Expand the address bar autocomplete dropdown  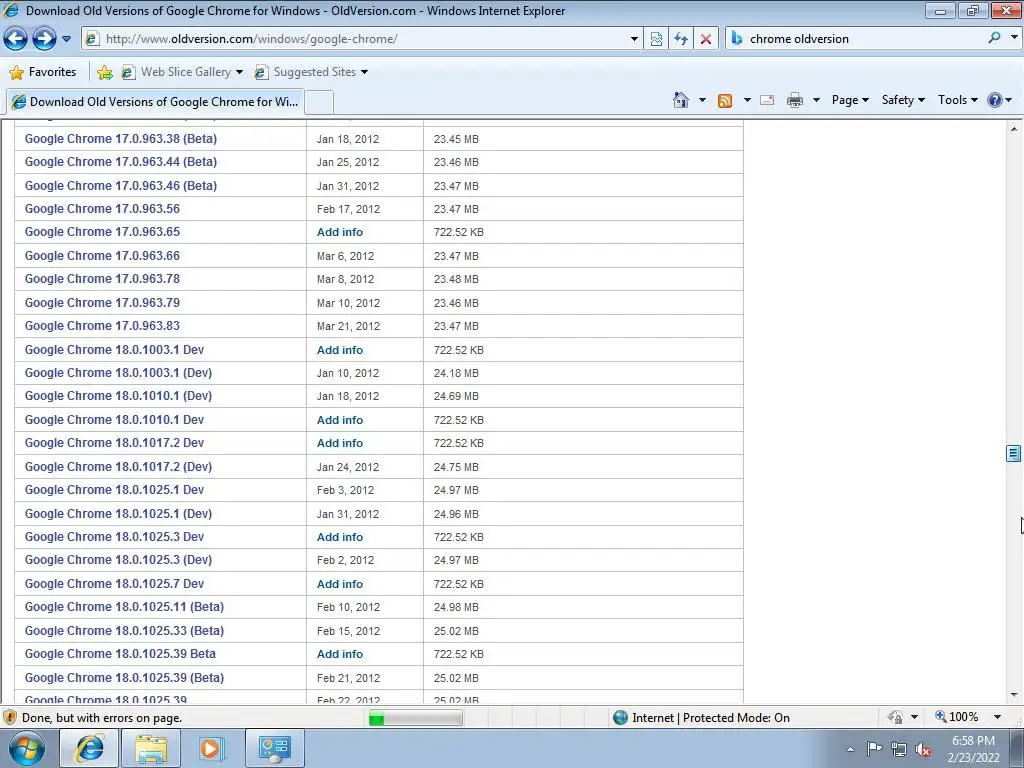click(x=633, y=39)
